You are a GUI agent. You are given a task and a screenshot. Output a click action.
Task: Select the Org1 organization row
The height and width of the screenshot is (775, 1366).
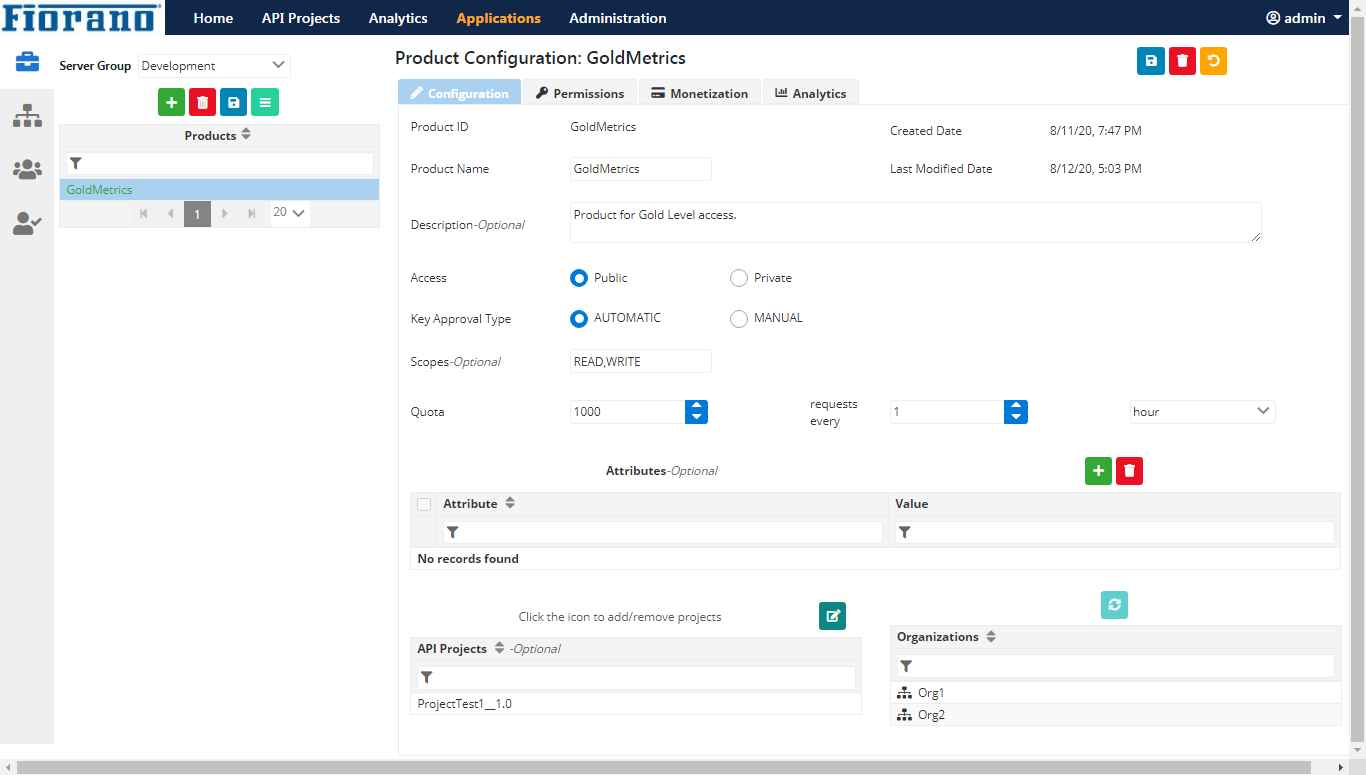click(1115, 693)
